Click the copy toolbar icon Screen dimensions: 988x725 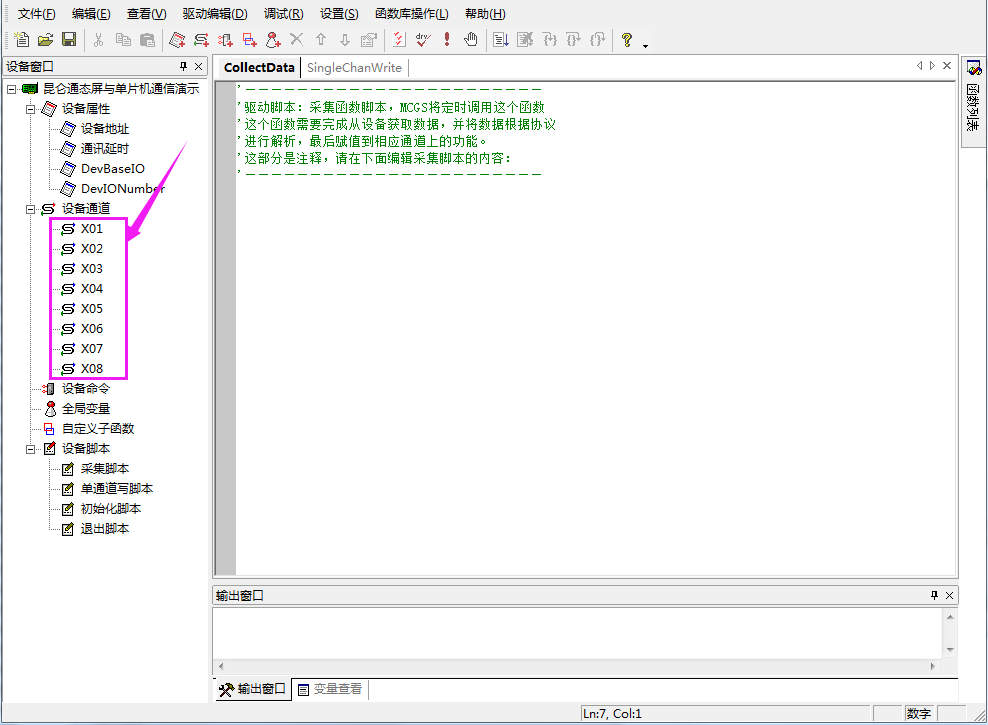tap(123, 40)
